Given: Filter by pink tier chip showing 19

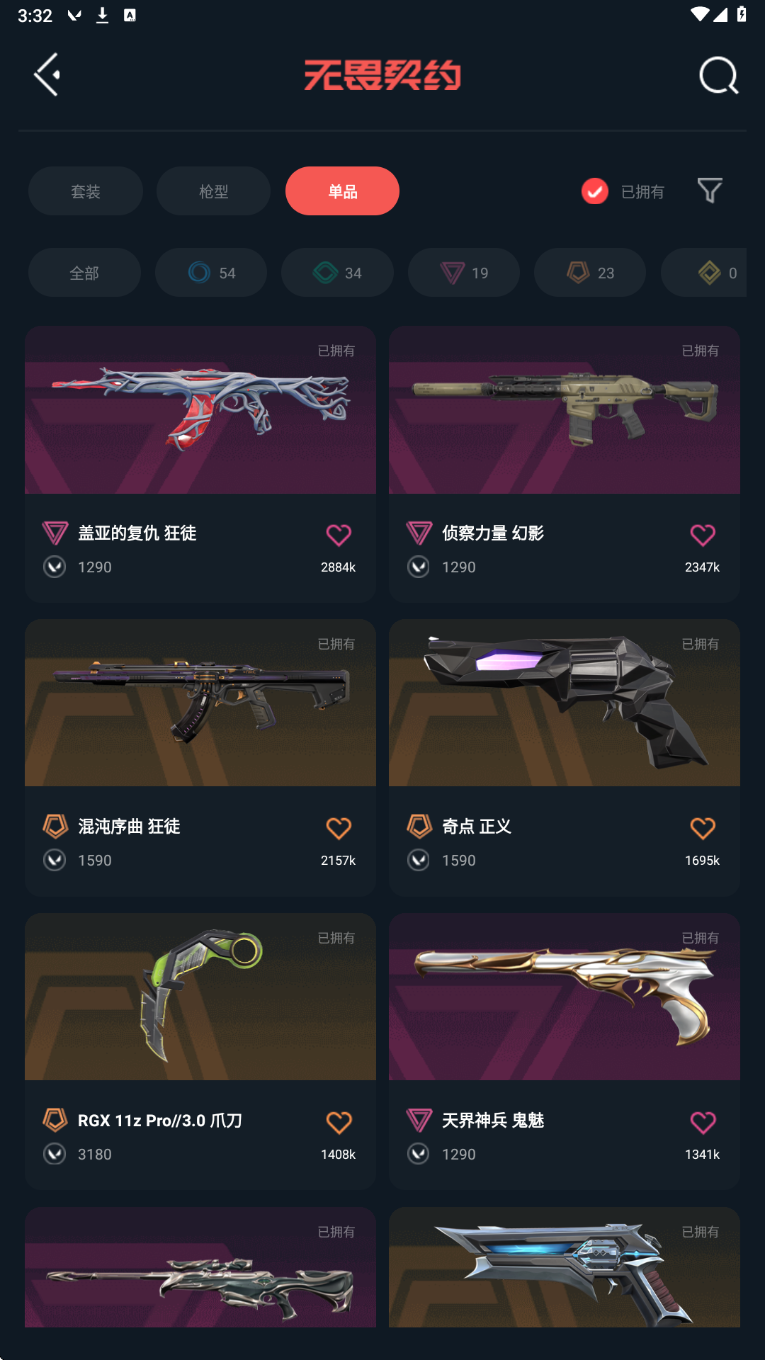Looking at the screenshot, I should point(464,272).
